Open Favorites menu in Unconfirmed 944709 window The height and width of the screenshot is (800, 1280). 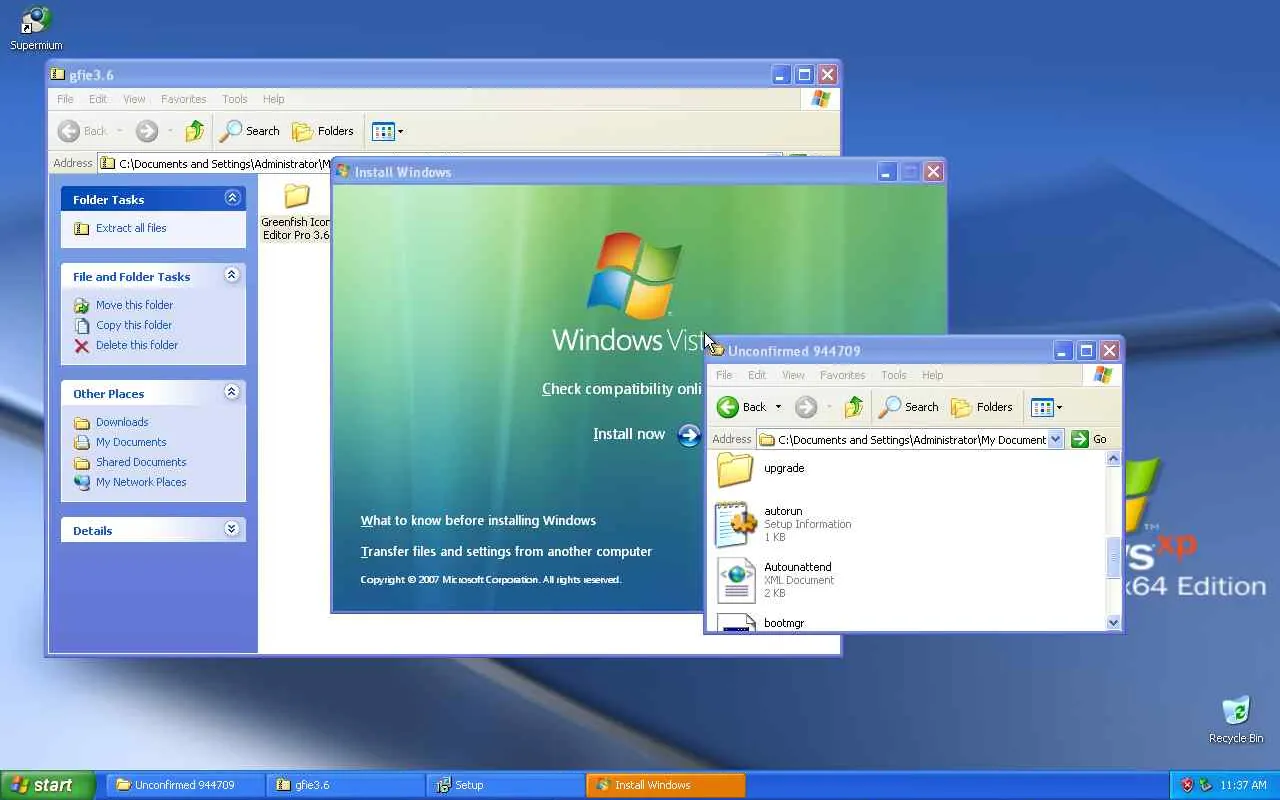pyautogui.click(x=843, y=375)
